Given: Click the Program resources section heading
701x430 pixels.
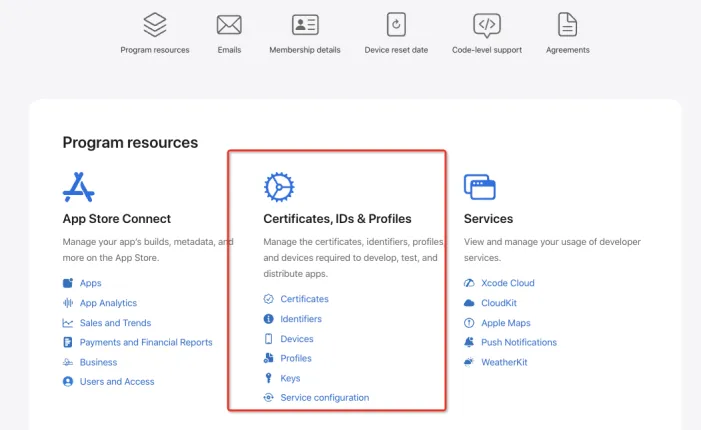Looking at the screenshot, I should 130,143.
